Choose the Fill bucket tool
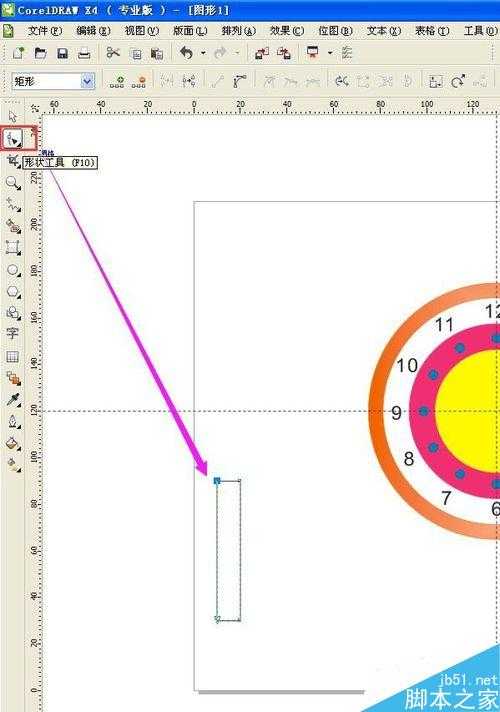This screenshot has width=500, height=712. click(13, 444)
